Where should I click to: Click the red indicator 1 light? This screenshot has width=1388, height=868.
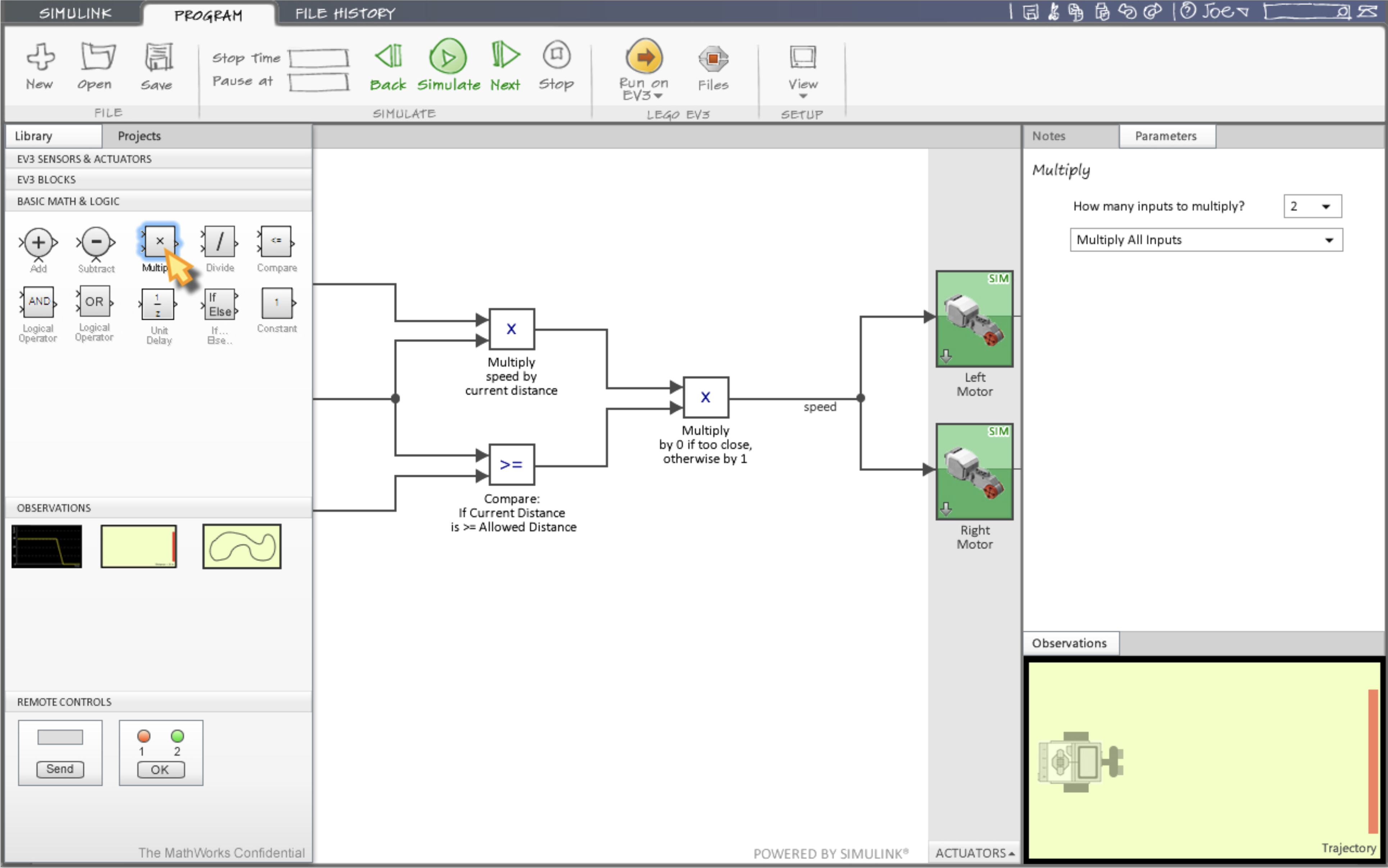pyautogui.click(x=144, y=735)
